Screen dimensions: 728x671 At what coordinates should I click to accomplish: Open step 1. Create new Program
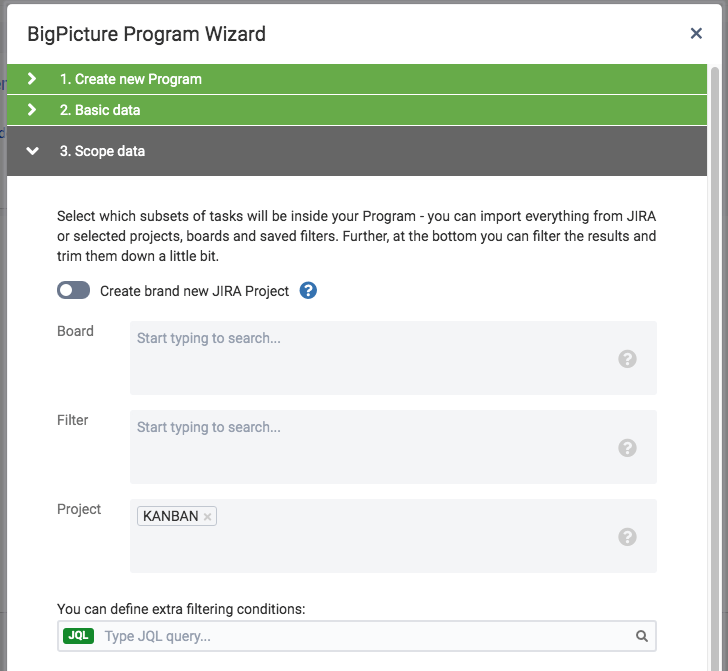coord(130,79)
